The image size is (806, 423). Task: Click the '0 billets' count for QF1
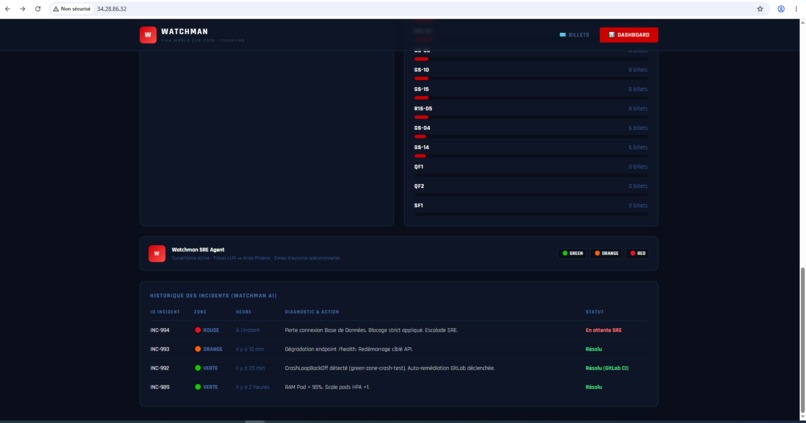point(638,167)
